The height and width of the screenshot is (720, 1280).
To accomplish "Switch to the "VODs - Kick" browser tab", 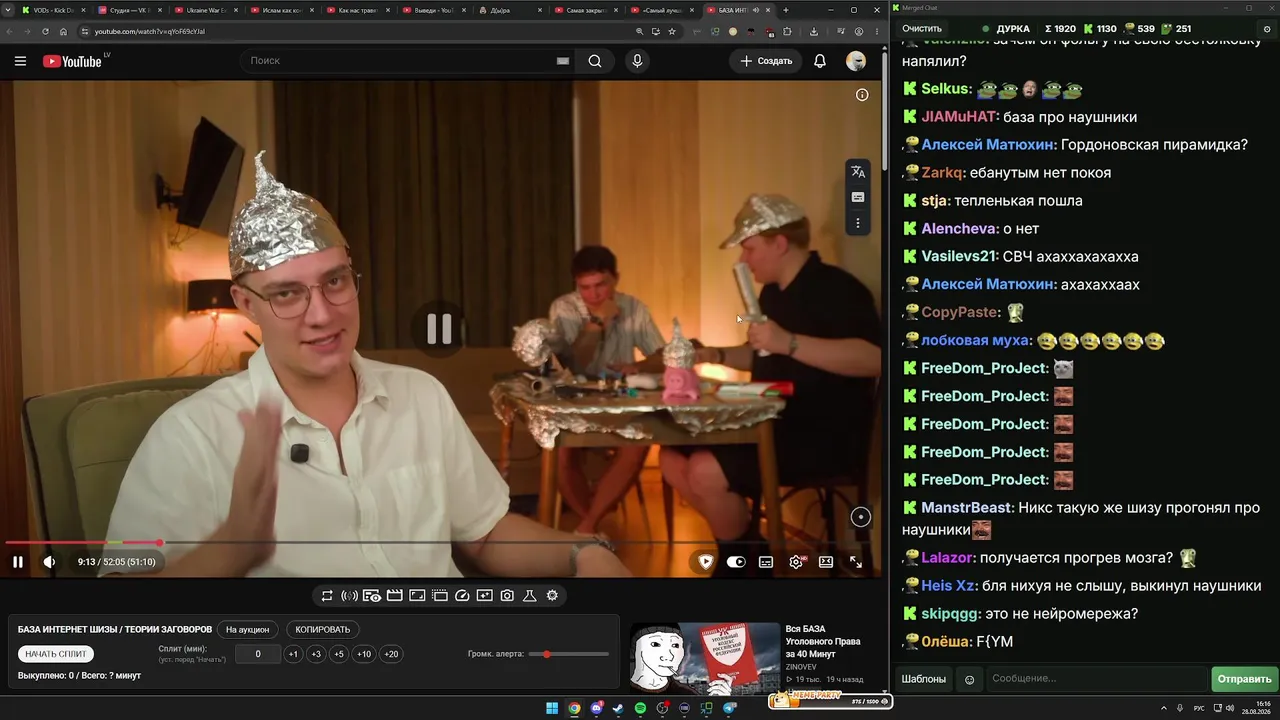I will pos(54,10).
